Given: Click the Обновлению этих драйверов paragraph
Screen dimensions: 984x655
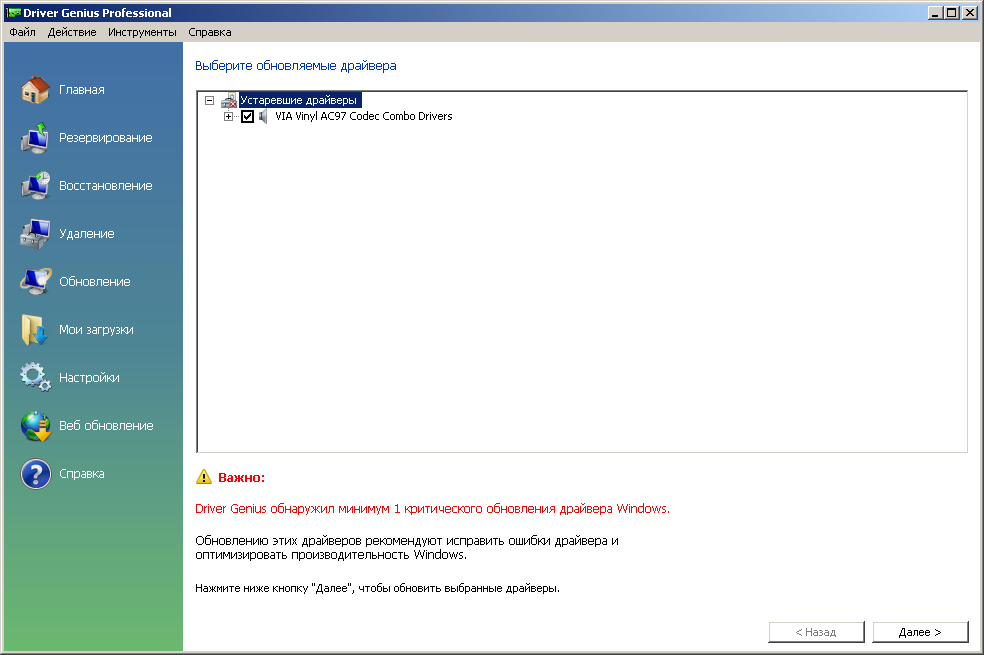Looking at the screenshot, I should (407, 548).
